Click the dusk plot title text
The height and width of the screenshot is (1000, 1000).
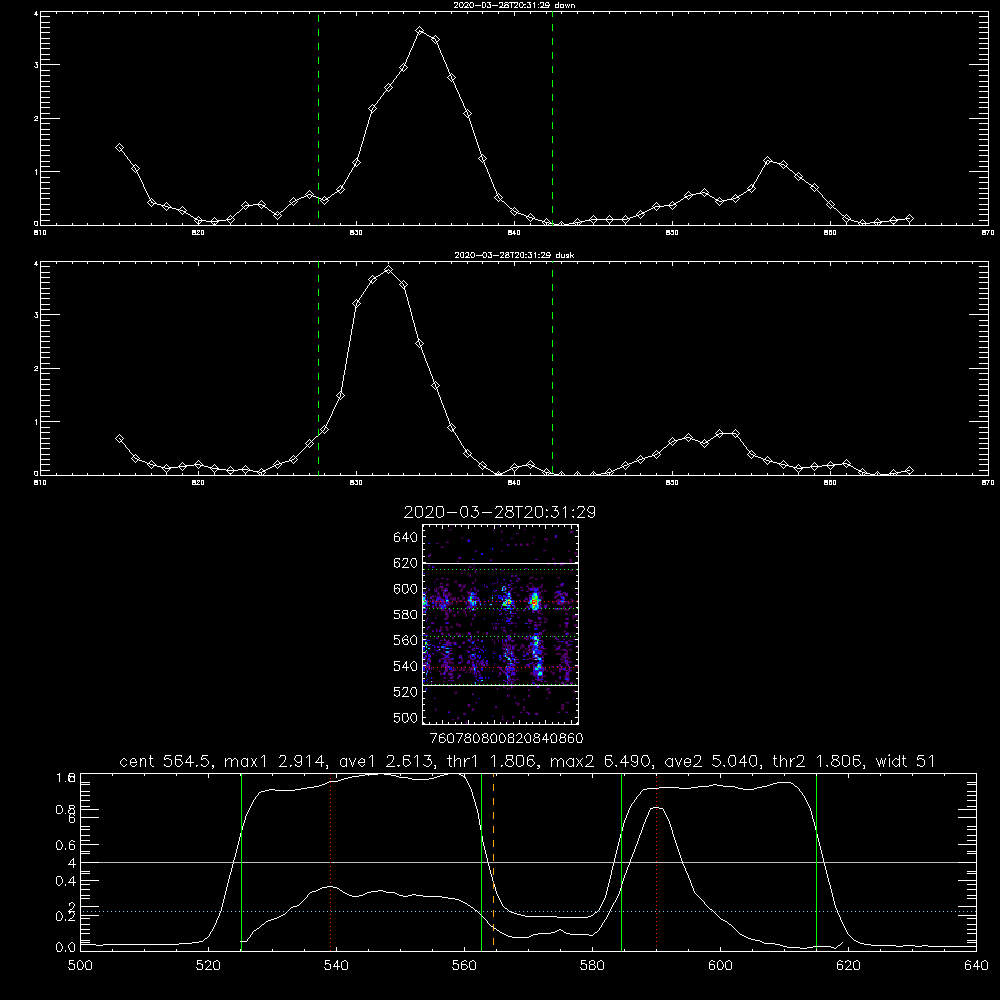[x=514, y=254]
